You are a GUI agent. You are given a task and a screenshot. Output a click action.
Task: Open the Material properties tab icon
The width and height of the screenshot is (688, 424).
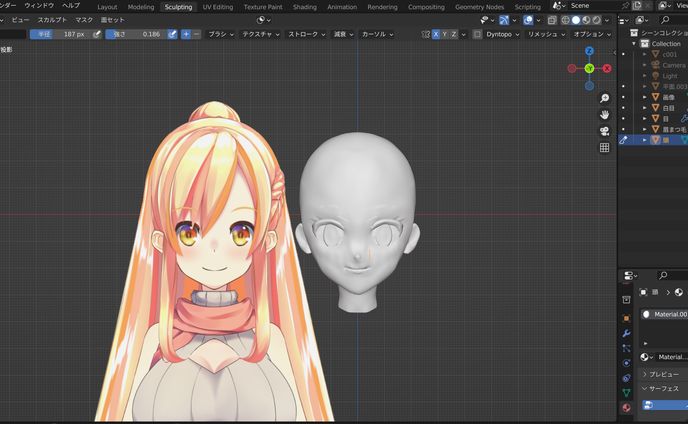pyautogui.click(x=627, y=407)
